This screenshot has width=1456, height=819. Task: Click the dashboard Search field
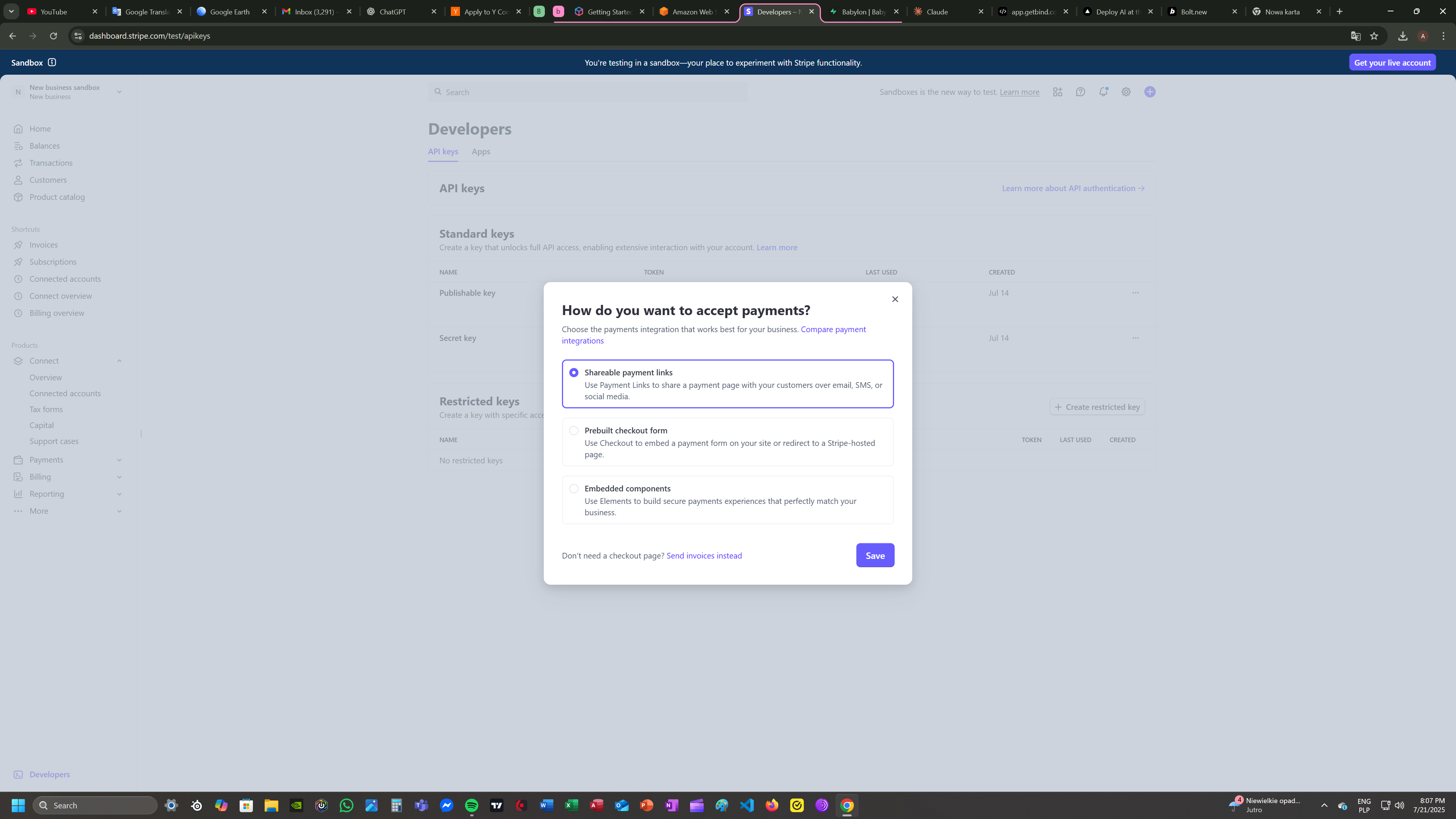588,92
